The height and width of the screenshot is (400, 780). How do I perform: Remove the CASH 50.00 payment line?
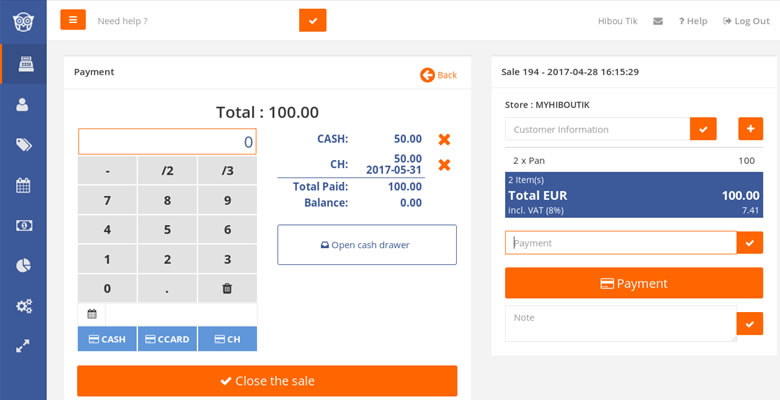444,139
